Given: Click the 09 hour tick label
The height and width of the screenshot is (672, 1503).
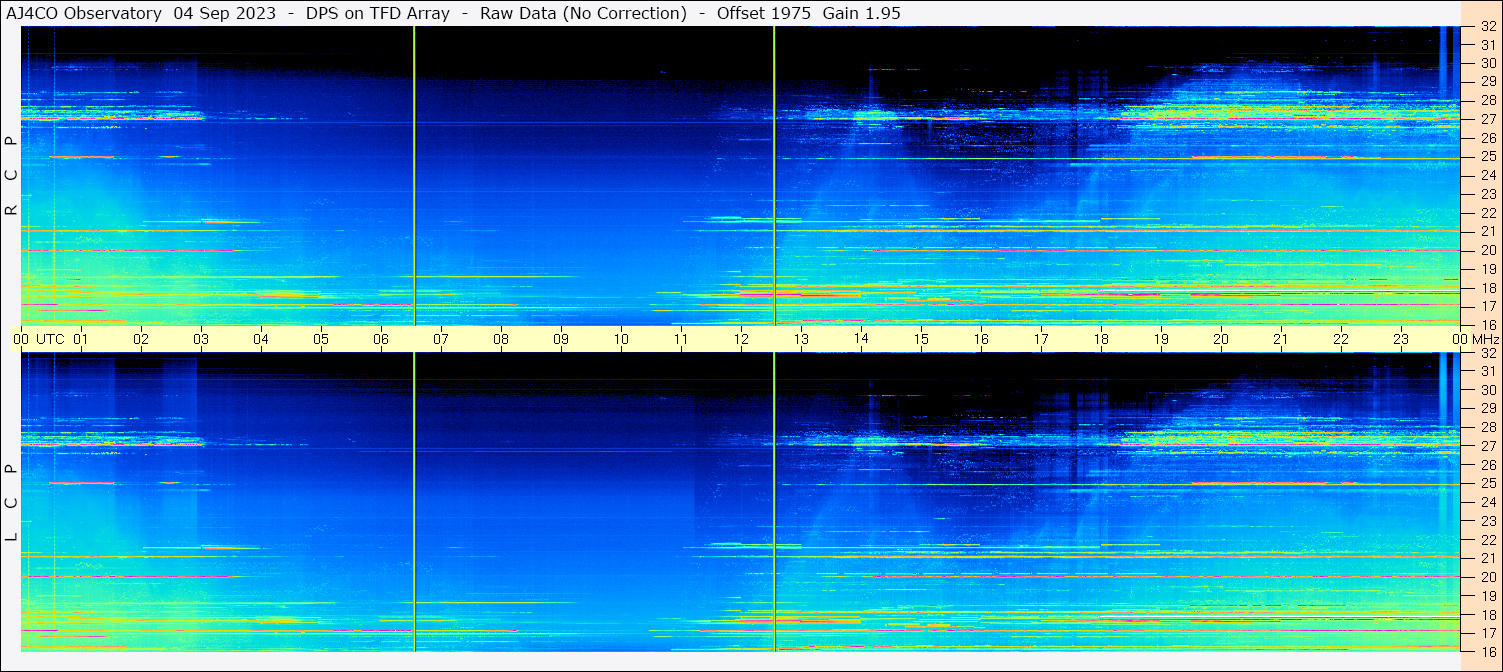Looking at the screenshot, I should [561, 339].
